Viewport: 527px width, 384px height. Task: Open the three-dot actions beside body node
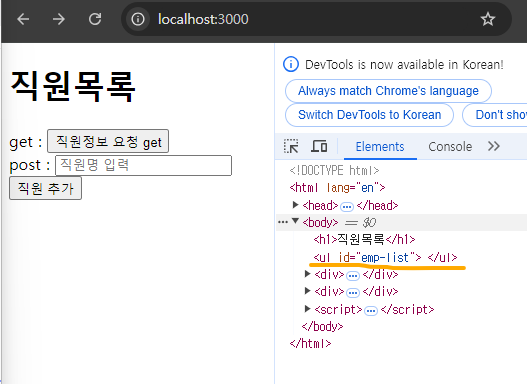coord(283,222)
